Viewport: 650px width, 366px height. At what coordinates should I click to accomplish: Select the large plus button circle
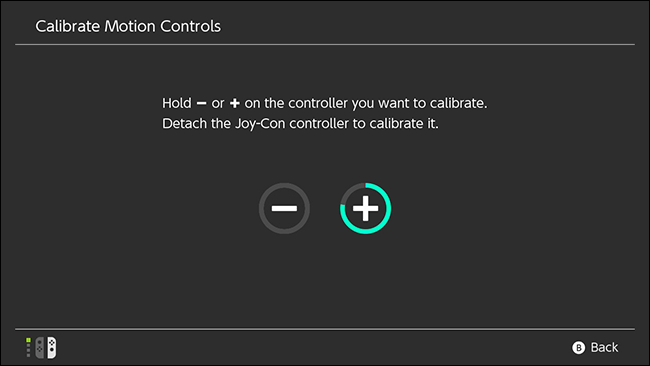coord(365,208)
